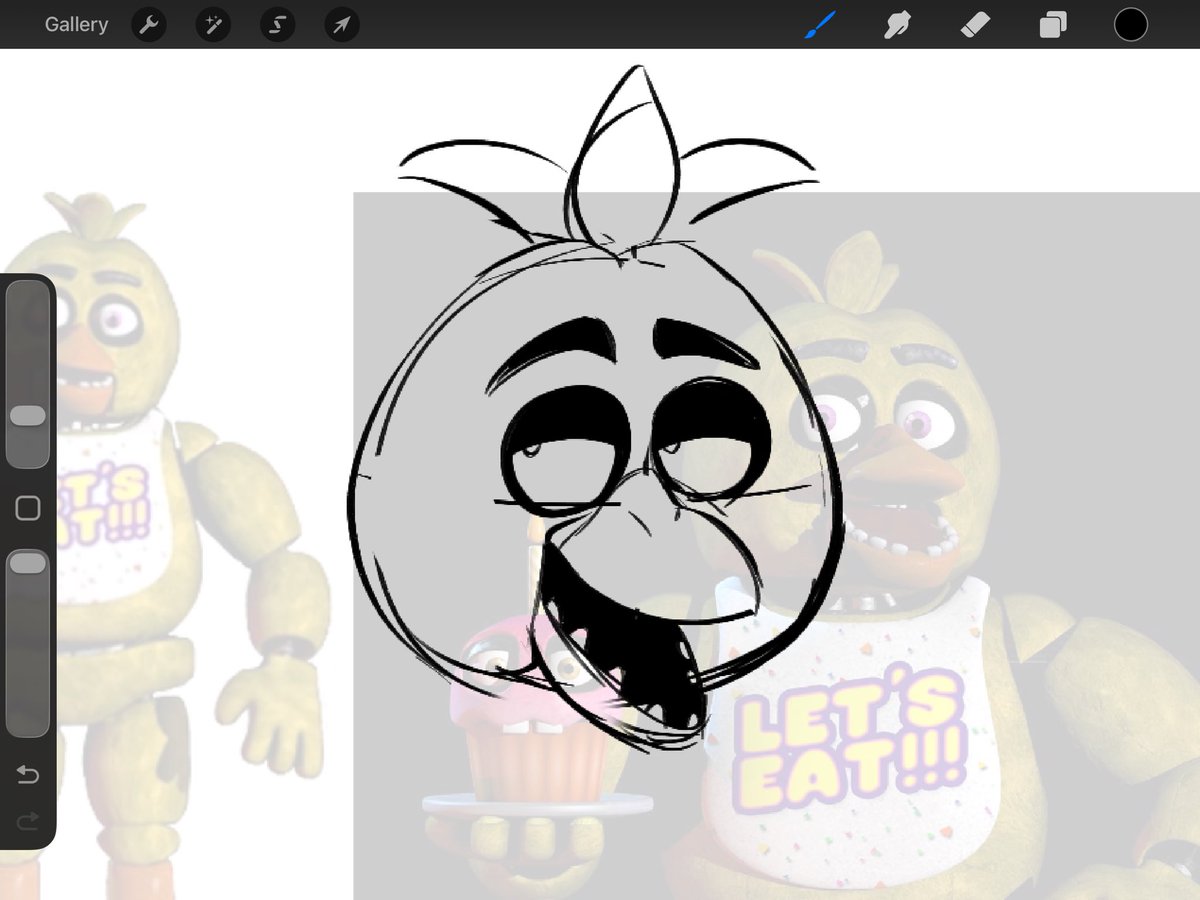Redo the last undone stroke
1200x900 pixels.
(28, 821)
